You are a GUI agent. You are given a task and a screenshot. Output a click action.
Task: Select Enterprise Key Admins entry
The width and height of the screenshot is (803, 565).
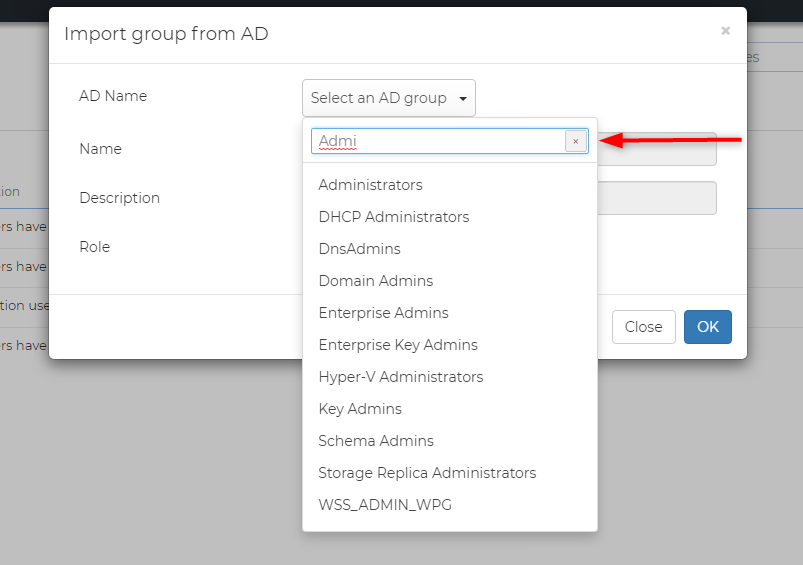[x=398, y=345]
